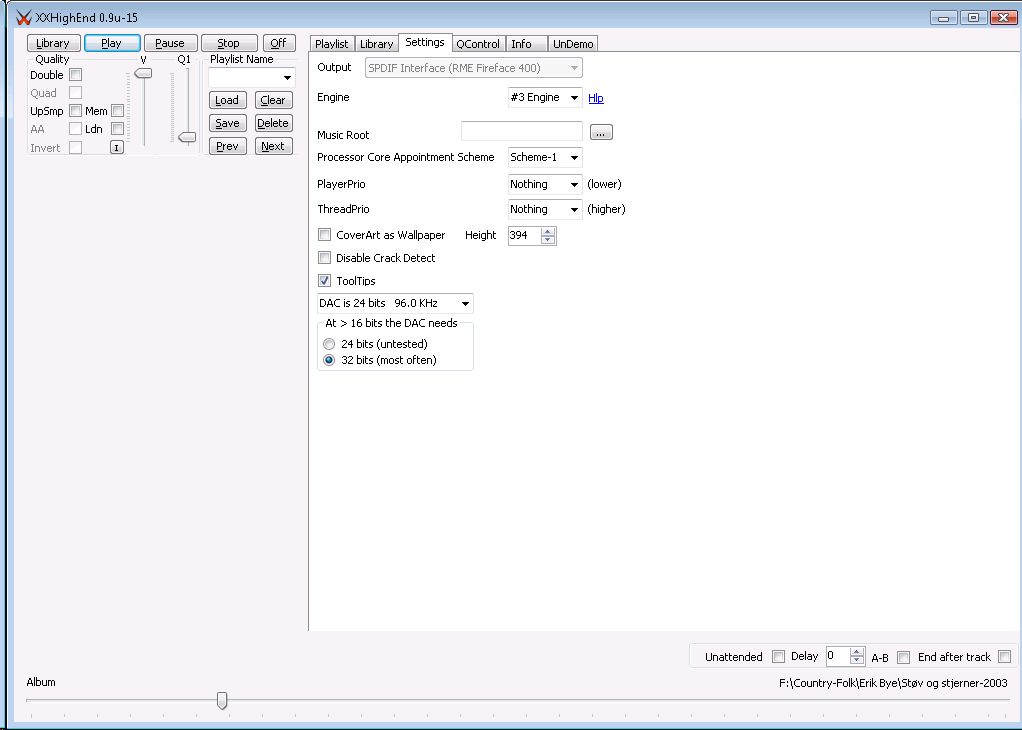Click the Music Root text field
The height and width of the screenshot is (730, 1022).
coord(521,130)
